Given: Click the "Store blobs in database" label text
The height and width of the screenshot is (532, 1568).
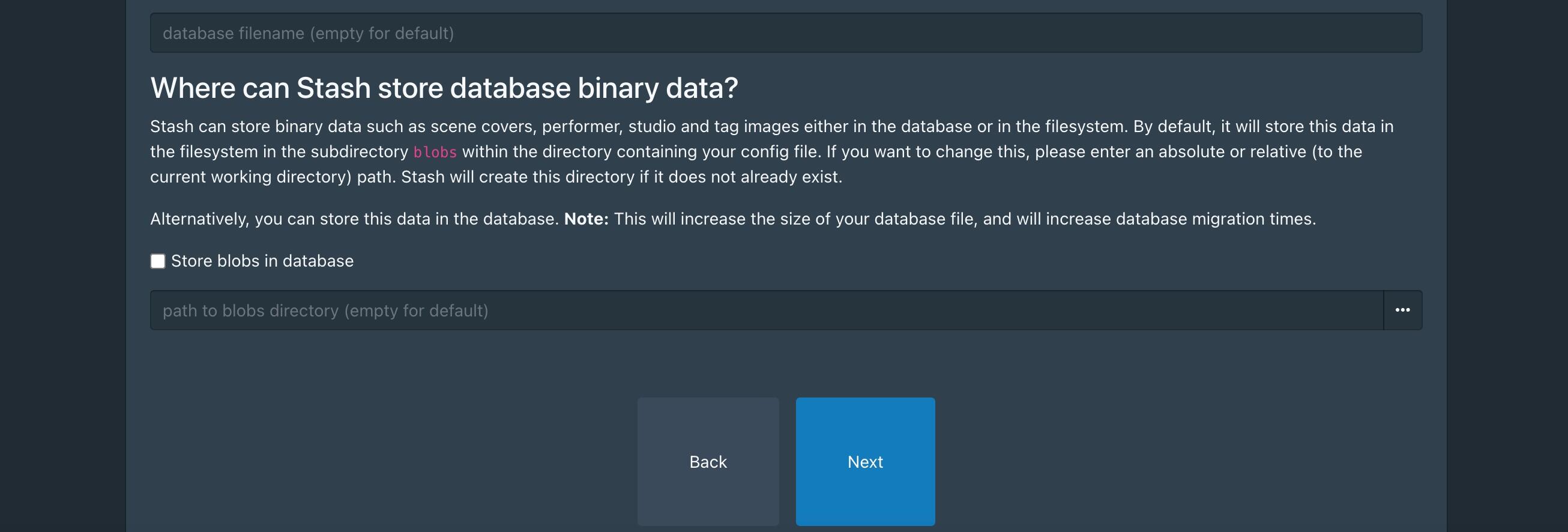Looking at the screenshot, I should (262, 261).
